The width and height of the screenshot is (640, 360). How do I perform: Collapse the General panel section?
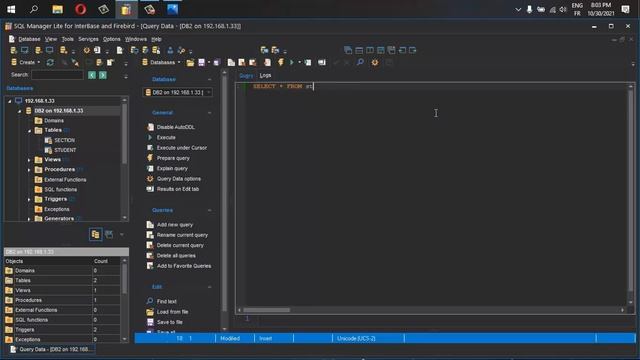[x=209, y=113]
